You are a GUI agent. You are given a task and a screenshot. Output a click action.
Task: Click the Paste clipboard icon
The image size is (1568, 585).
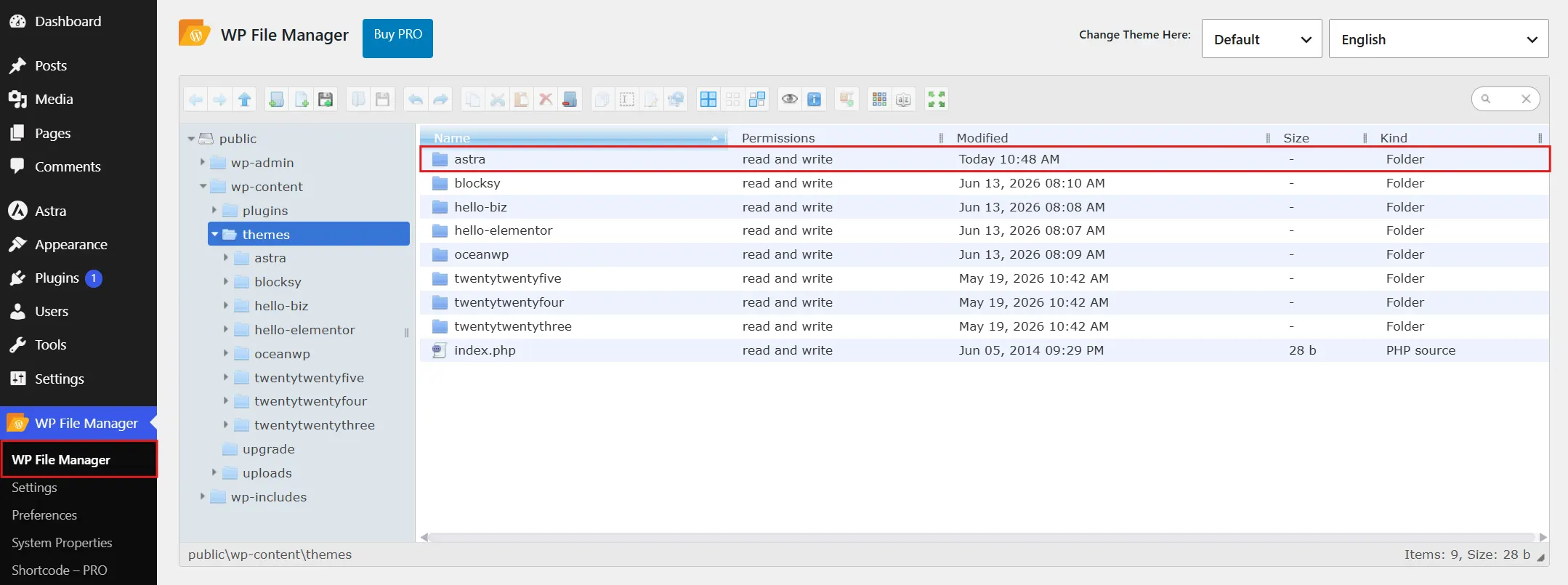point(522,100)
